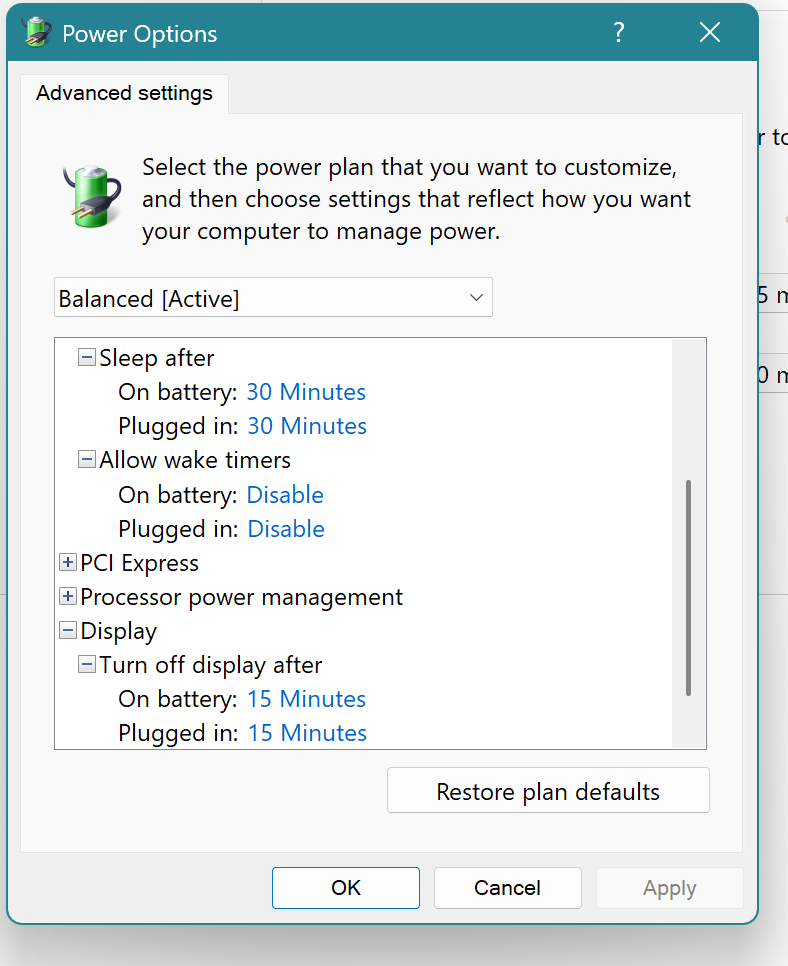Select display On battery 15 Minutes value
788x966 pixels.
coord(306,699)
